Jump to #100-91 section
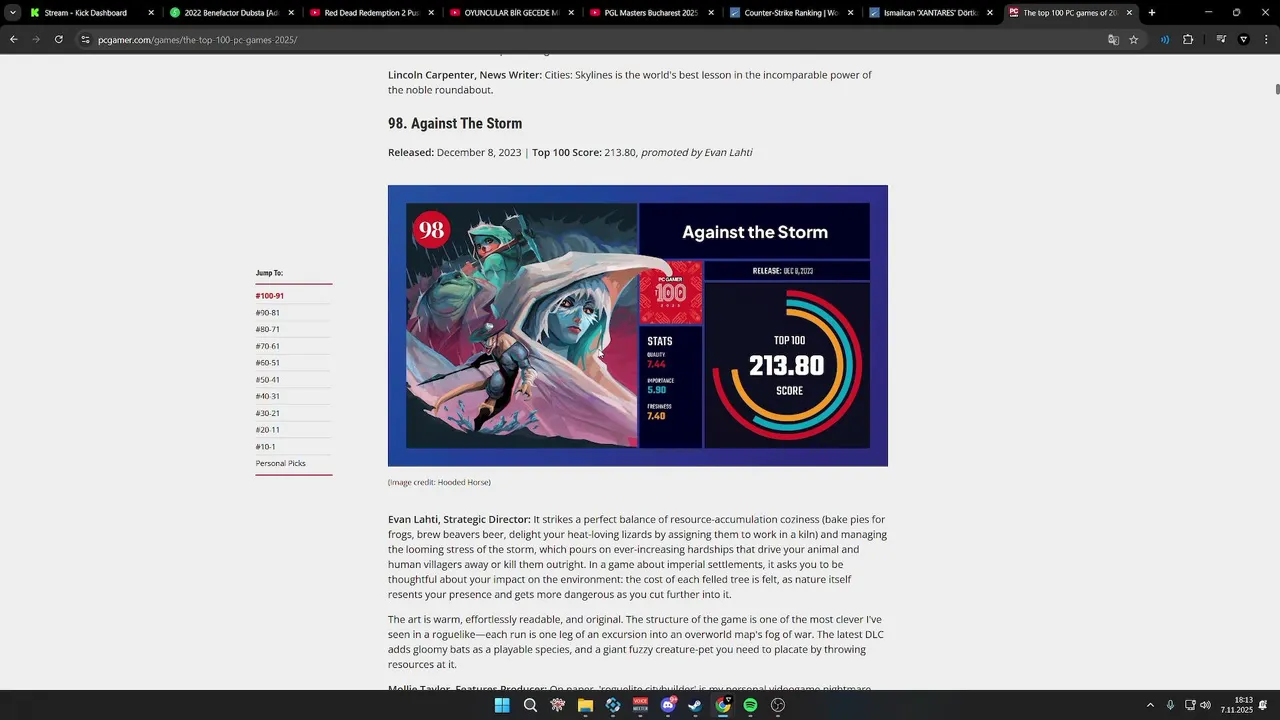Screen dimensions: 1280x720 (269, 296)
